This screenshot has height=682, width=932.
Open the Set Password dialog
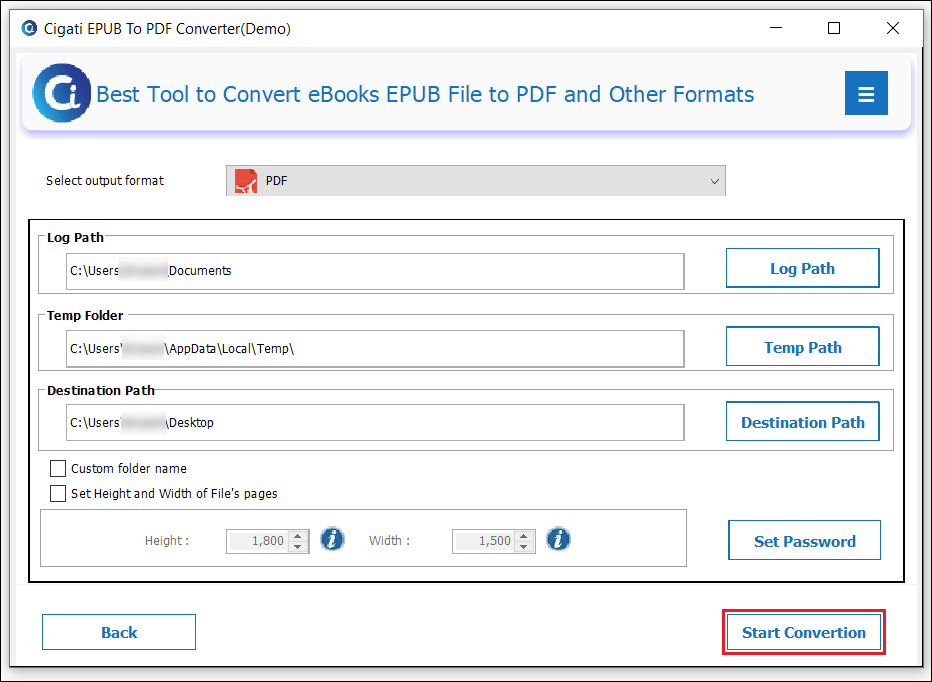pyautogui.click(x=804, y=540)
